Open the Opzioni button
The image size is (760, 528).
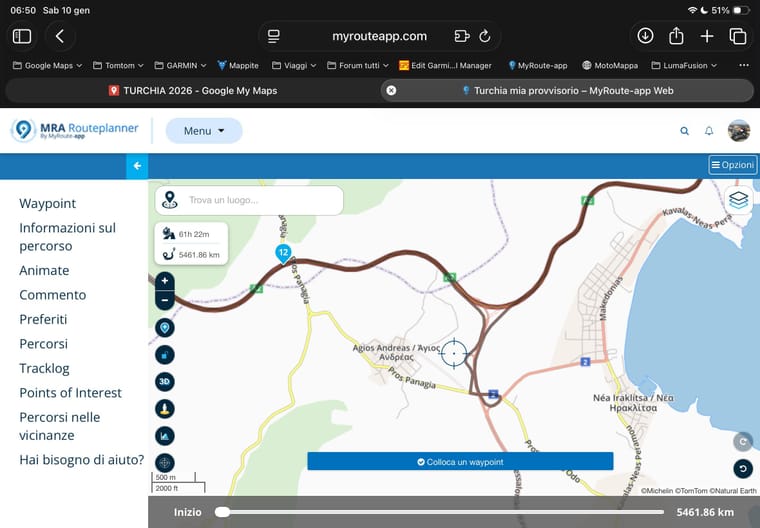[x=732, y=165]
